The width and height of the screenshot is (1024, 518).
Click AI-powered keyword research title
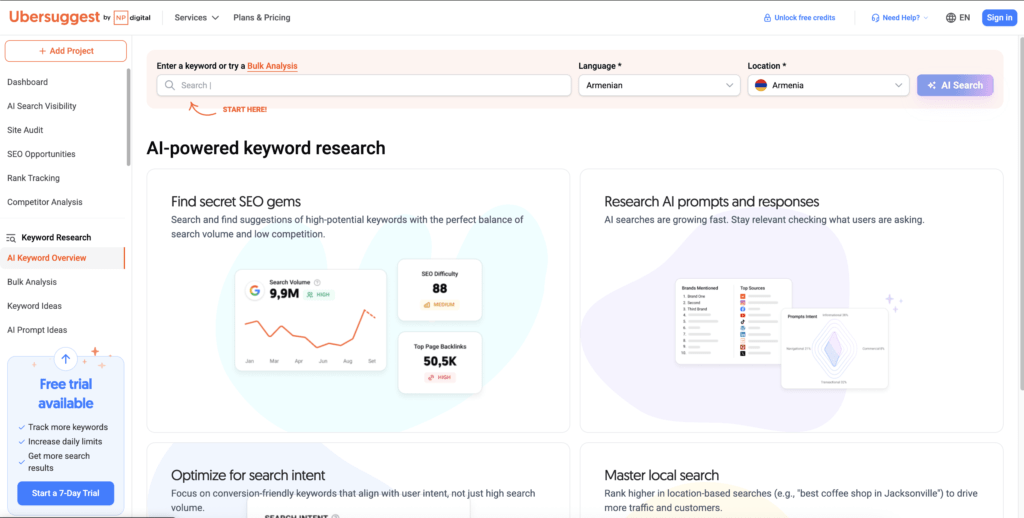tap(266, 148)
